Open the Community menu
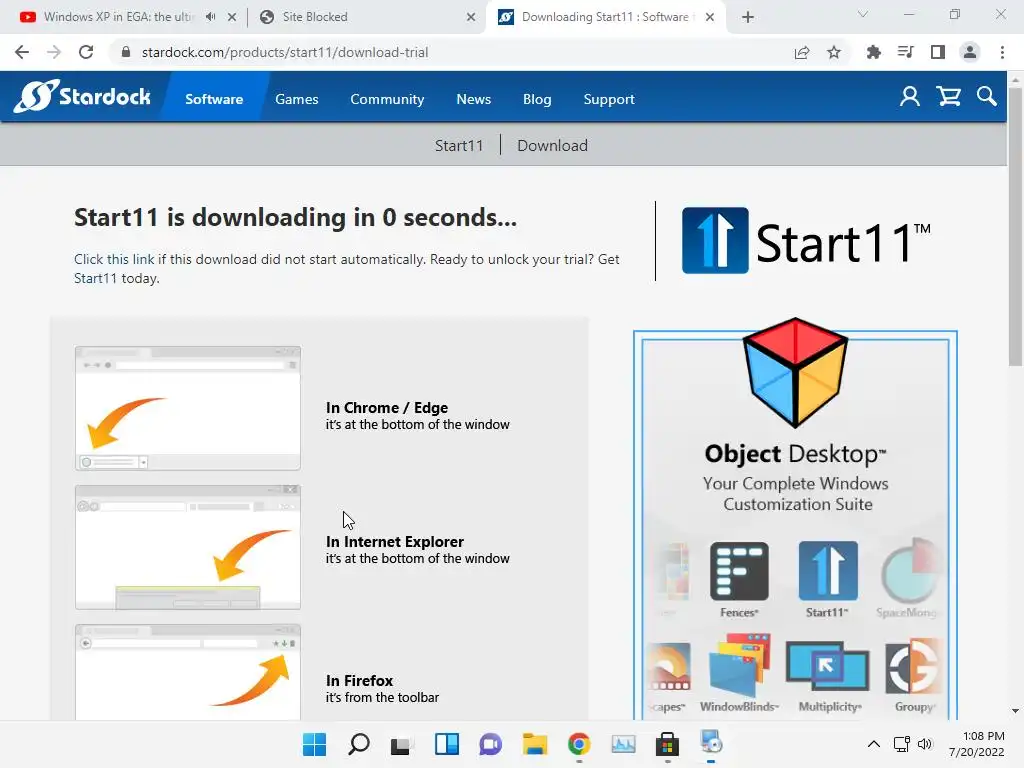This screenshot has width=1024, height=768. click(x=387, y=99)
